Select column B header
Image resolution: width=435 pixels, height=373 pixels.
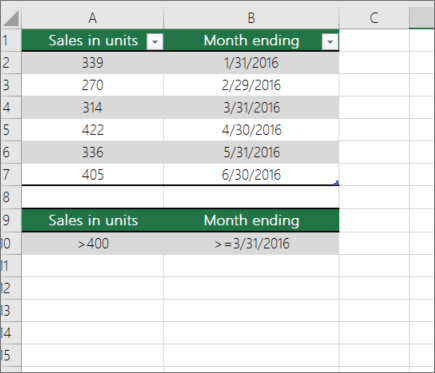[x=251, y=18]
